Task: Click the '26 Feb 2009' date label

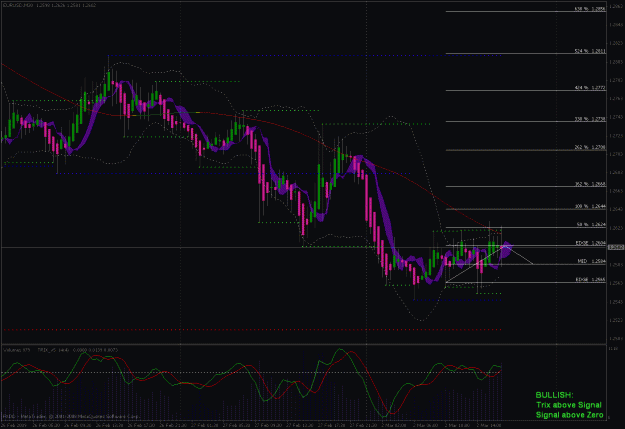Action: click(x=14, y=425)
